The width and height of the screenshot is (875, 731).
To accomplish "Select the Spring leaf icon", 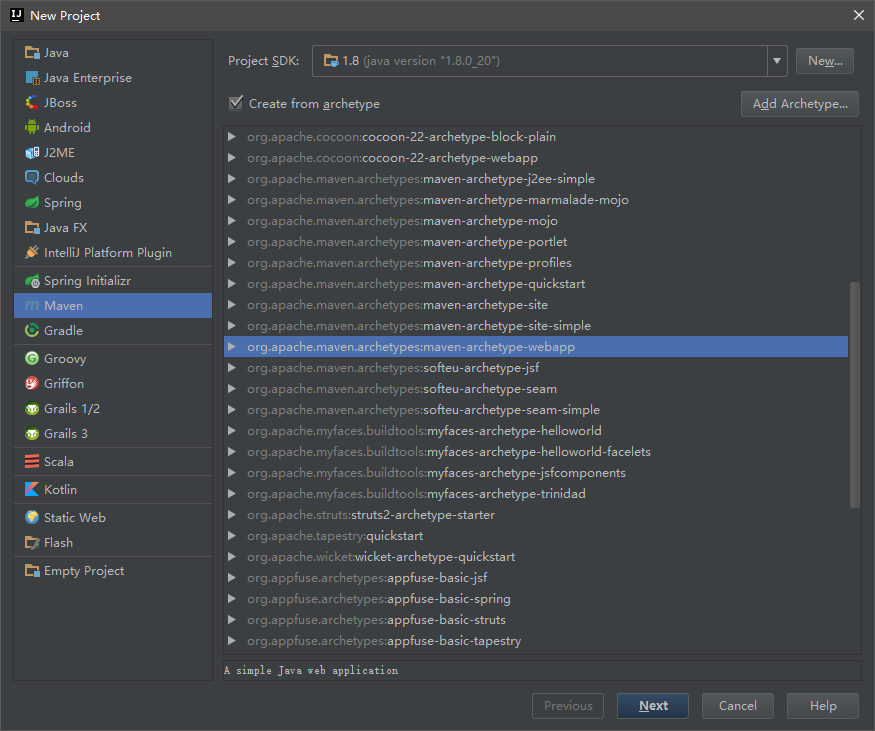I will click(32, 203).
